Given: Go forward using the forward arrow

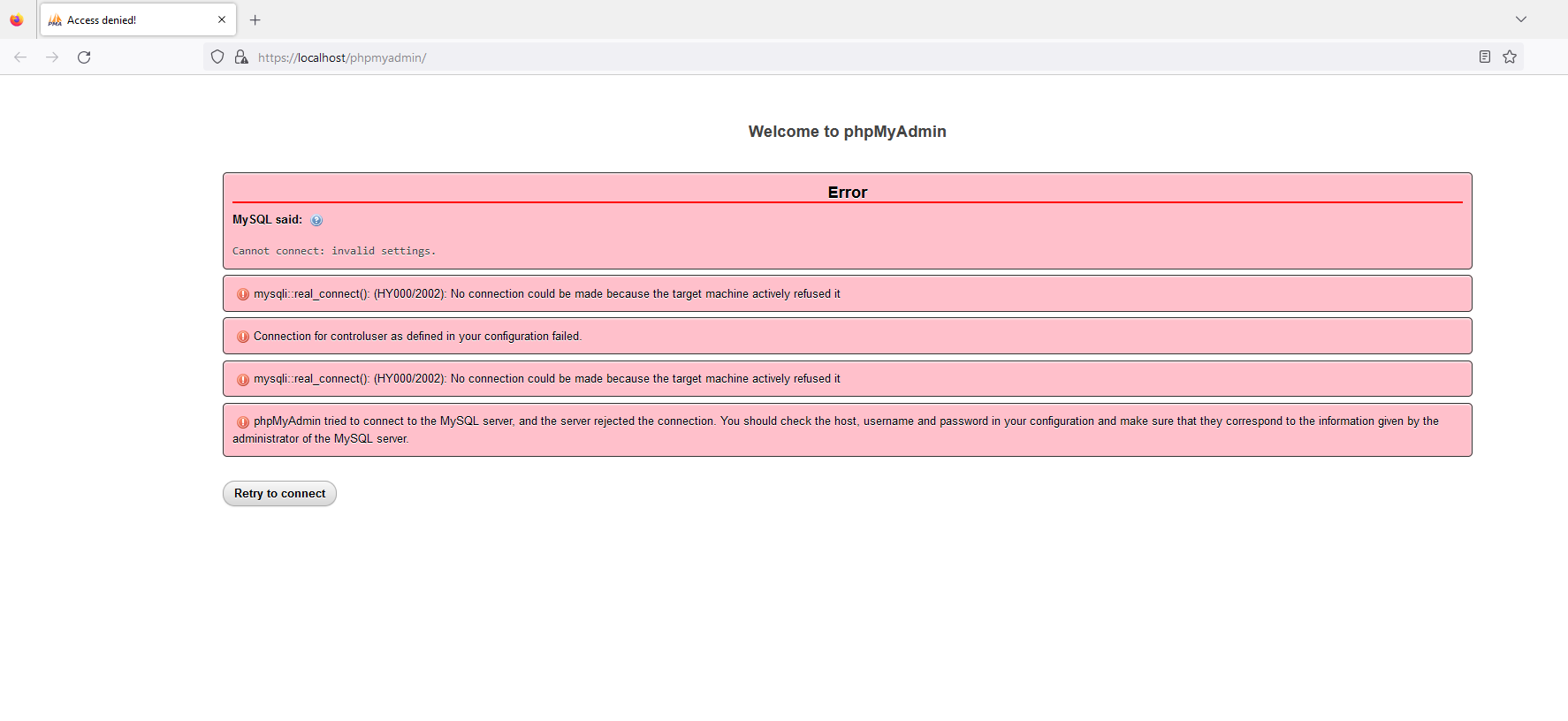Looking at the screenshot, I should [52, 57].
